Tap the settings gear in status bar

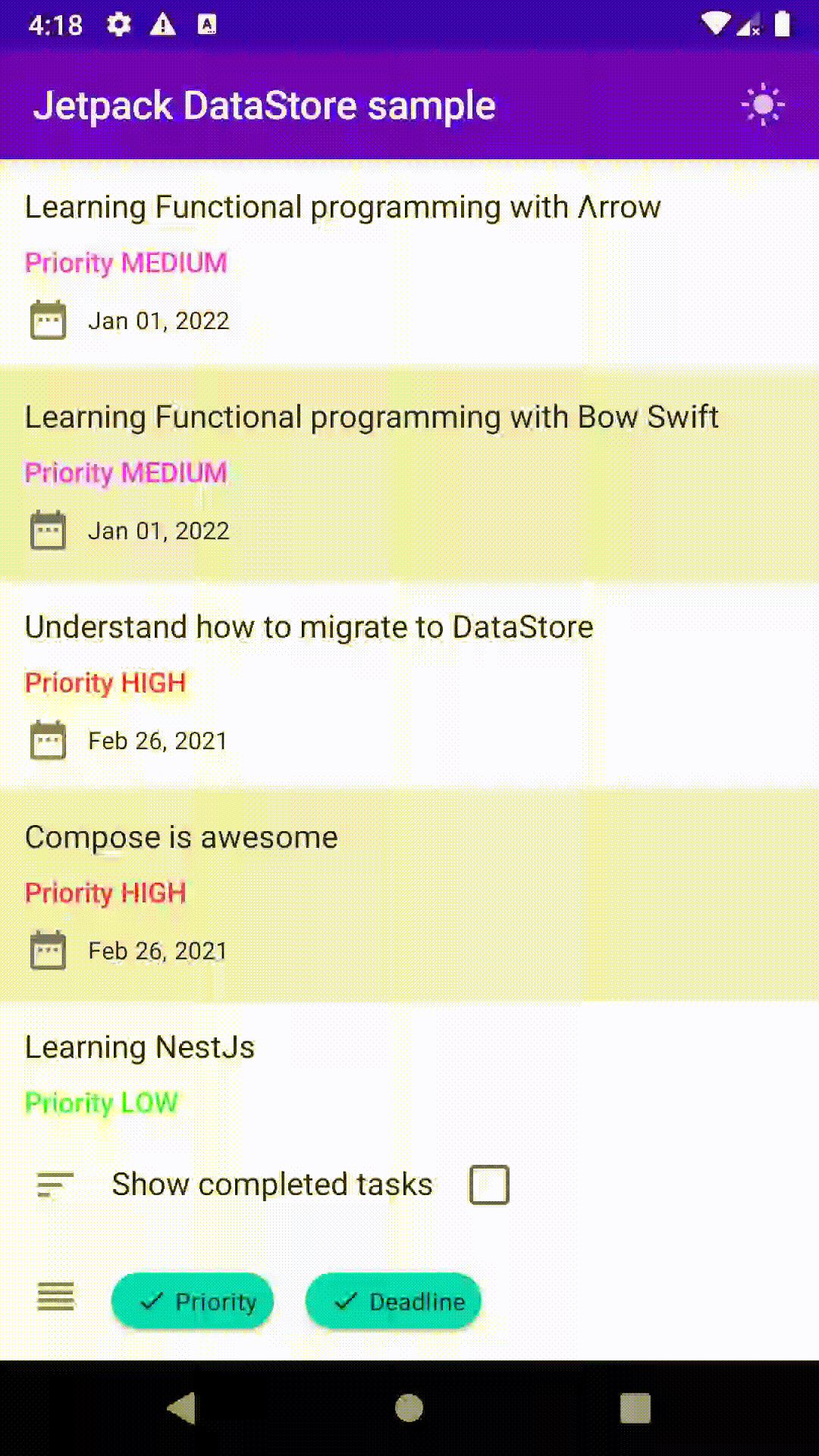(118, 25)
